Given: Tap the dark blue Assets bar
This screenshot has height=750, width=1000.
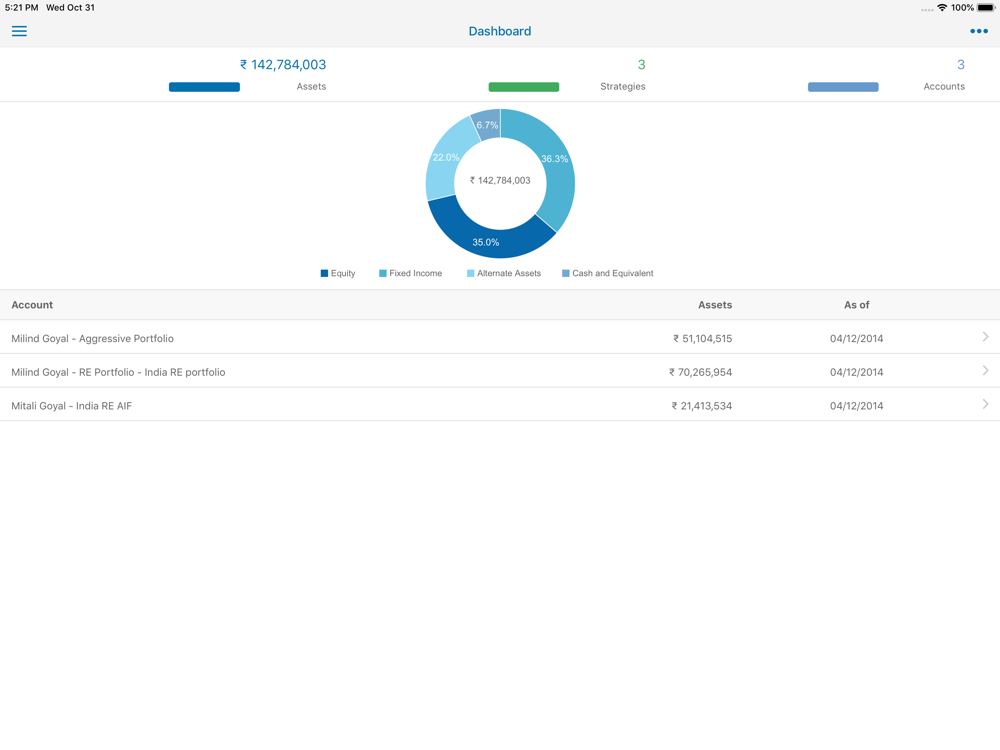Looking at the screenshot, I should (x=204, y=87).
